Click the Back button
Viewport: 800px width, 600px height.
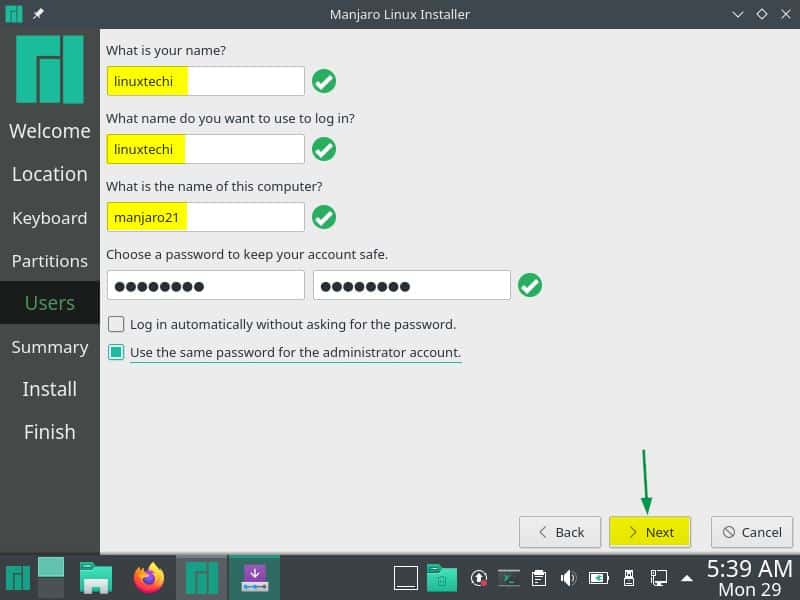coord(560,532)
